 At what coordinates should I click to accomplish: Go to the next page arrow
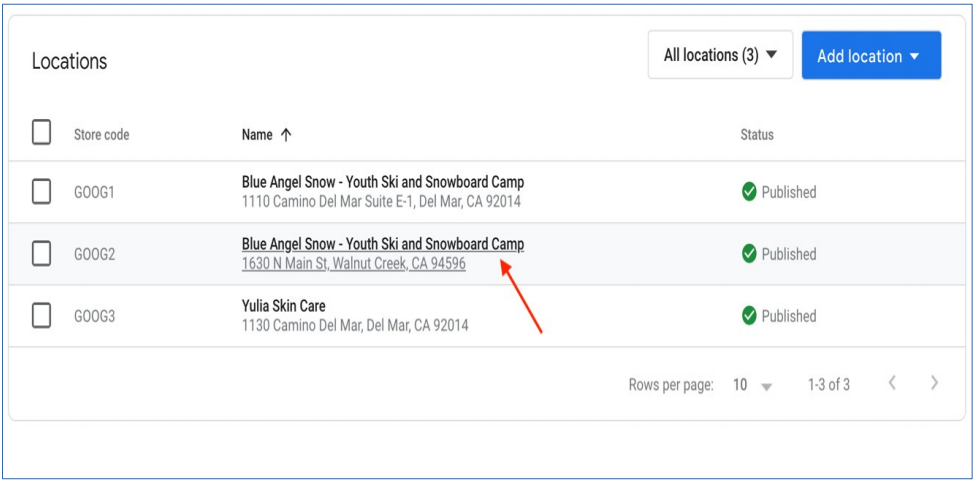pyautogui.click(x=934, y=383)
